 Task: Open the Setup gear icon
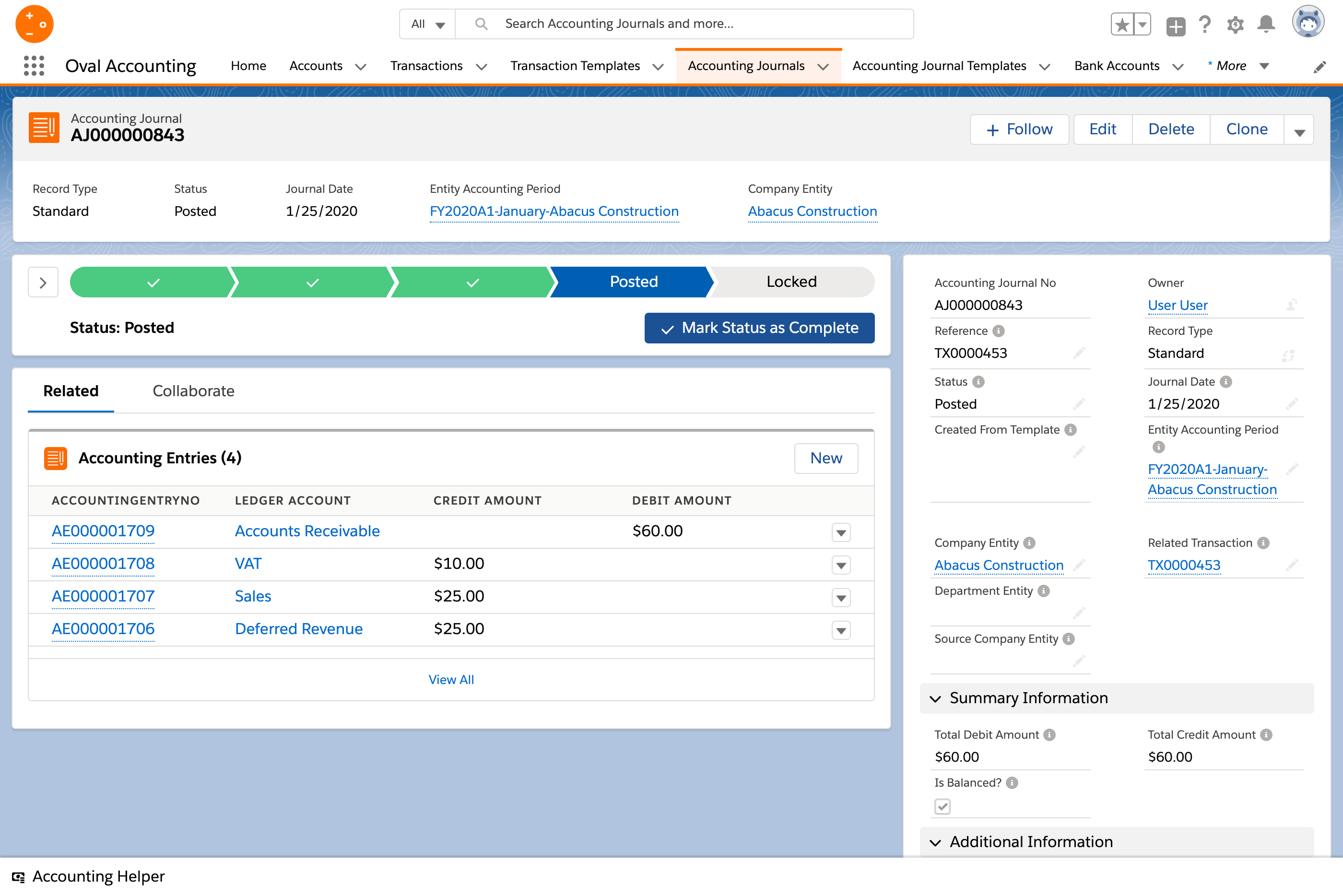pos(1235,24)
